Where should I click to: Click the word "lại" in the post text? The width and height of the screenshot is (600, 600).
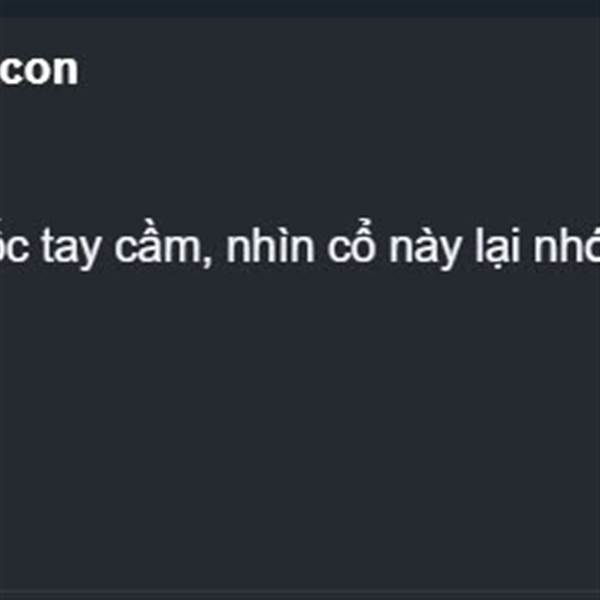(x=497, y=246)
